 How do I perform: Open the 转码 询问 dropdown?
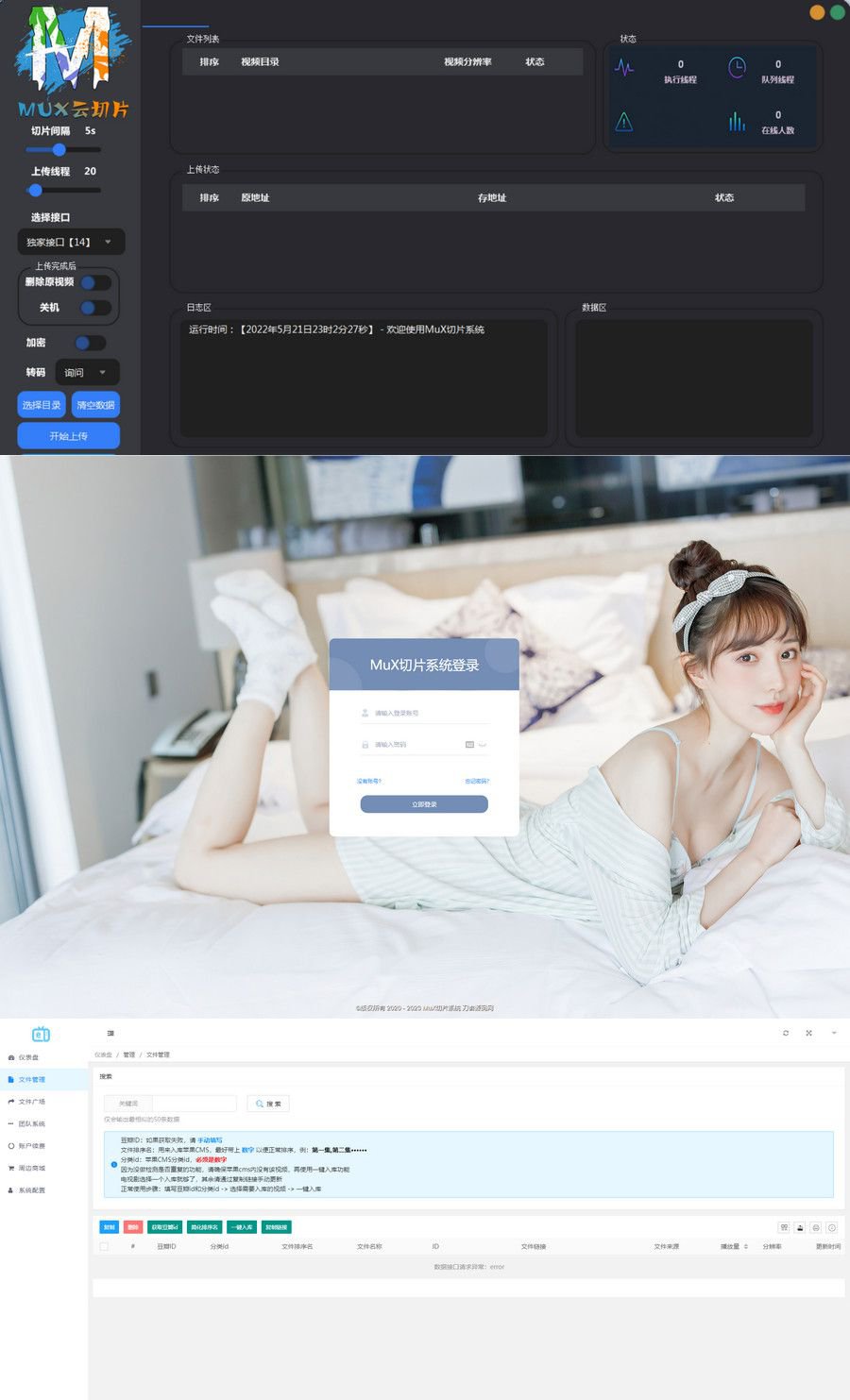(x=88, y=372)
